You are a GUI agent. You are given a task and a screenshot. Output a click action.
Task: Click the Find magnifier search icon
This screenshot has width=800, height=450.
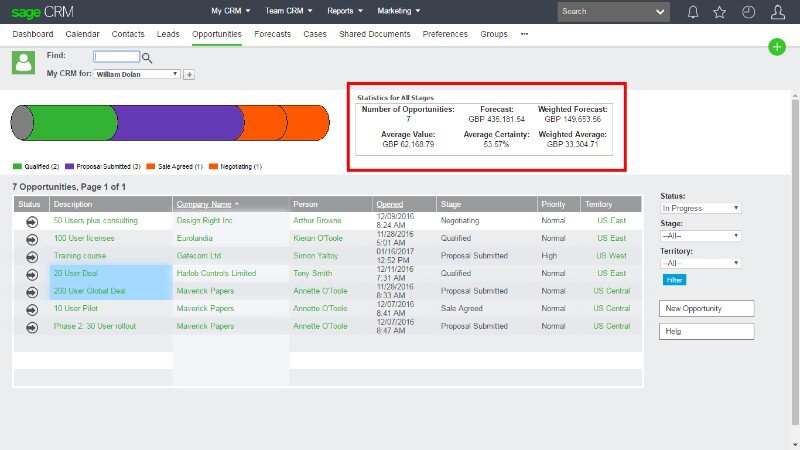[148, 58]
